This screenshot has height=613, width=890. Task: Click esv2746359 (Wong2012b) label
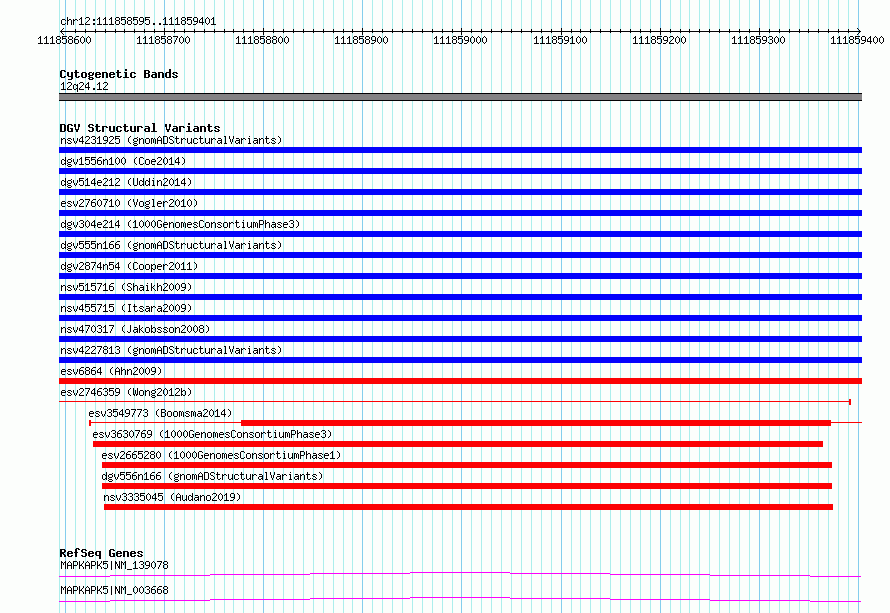click(126, 392)
